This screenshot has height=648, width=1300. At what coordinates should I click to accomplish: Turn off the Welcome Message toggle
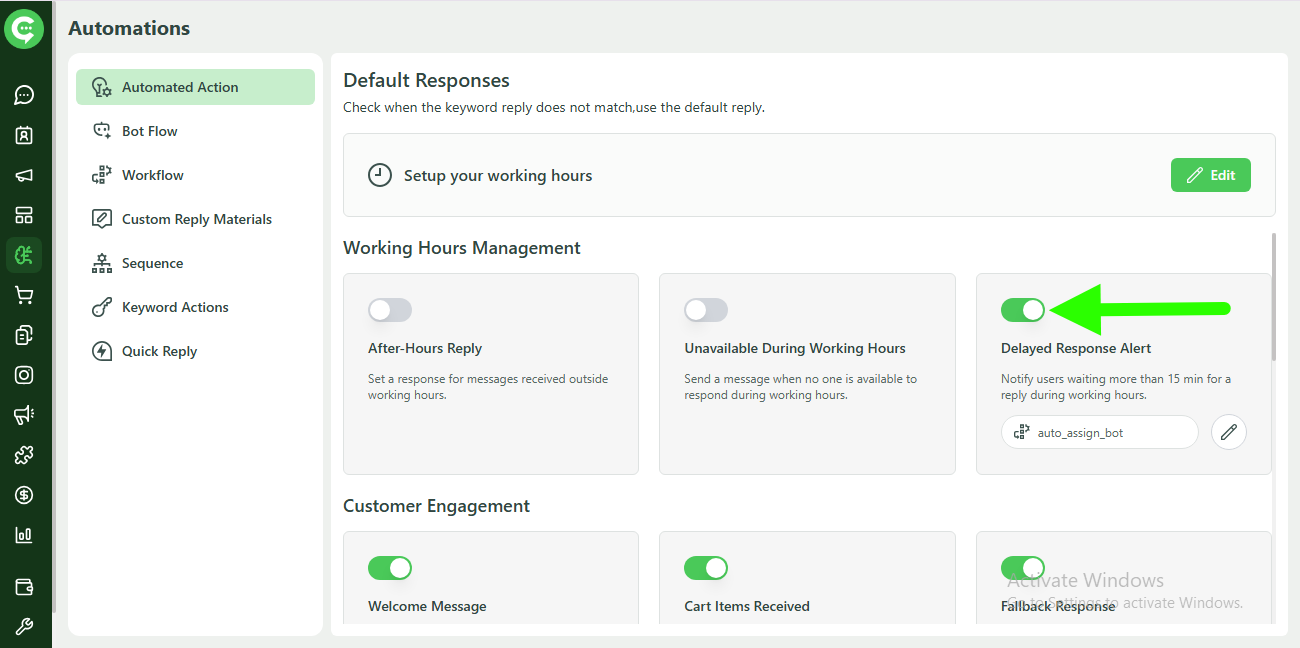[x=390, y=568]
